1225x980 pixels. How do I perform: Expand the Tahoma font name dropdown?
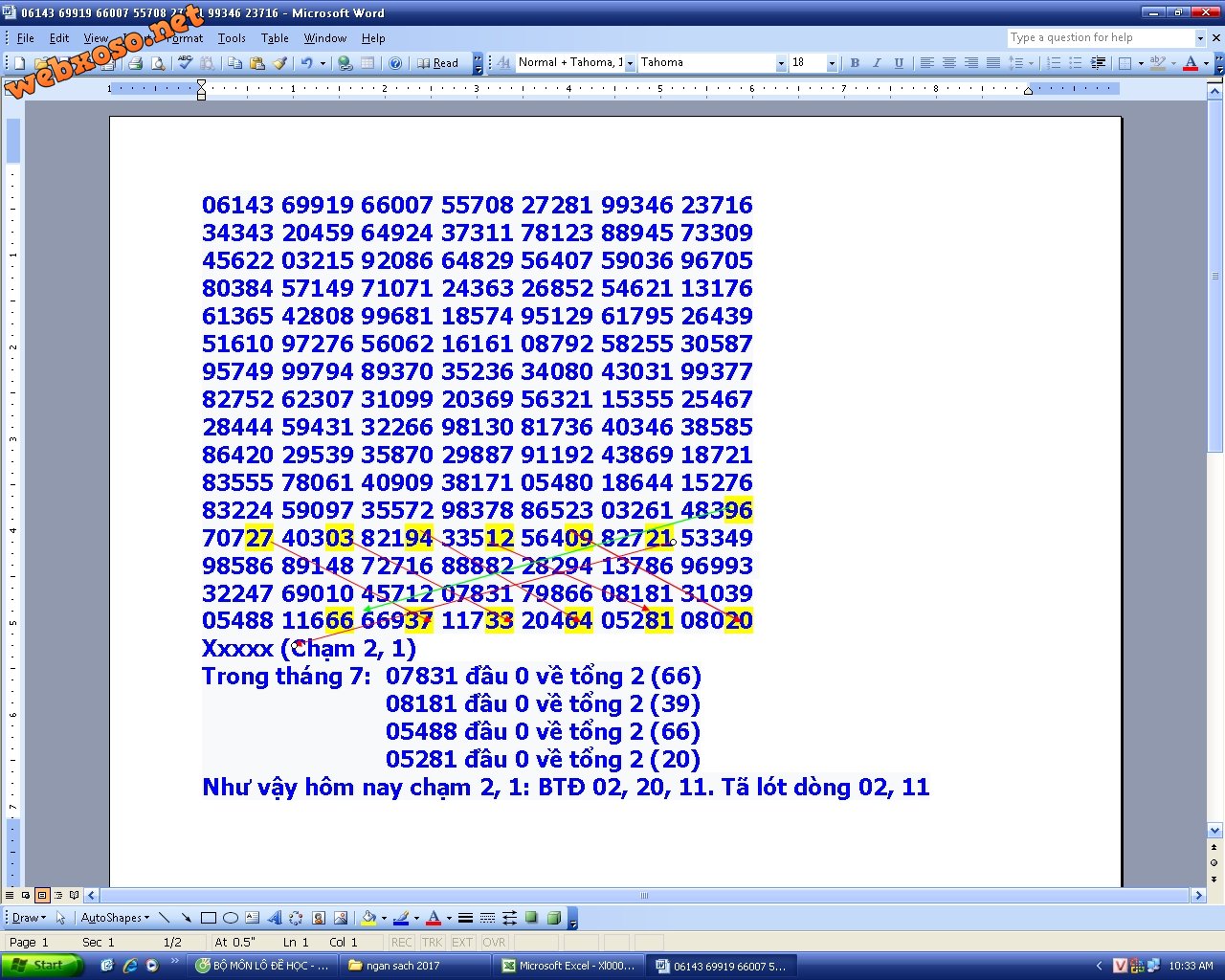781,63
